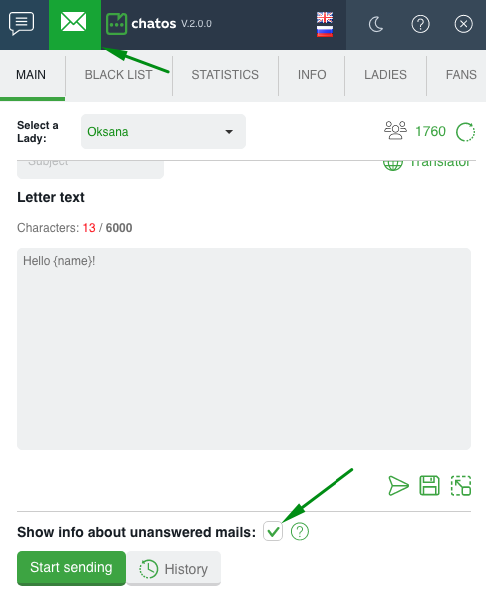Switch to the STATISTICS tab
486x592 pixels.
click(x=225, y=75)
